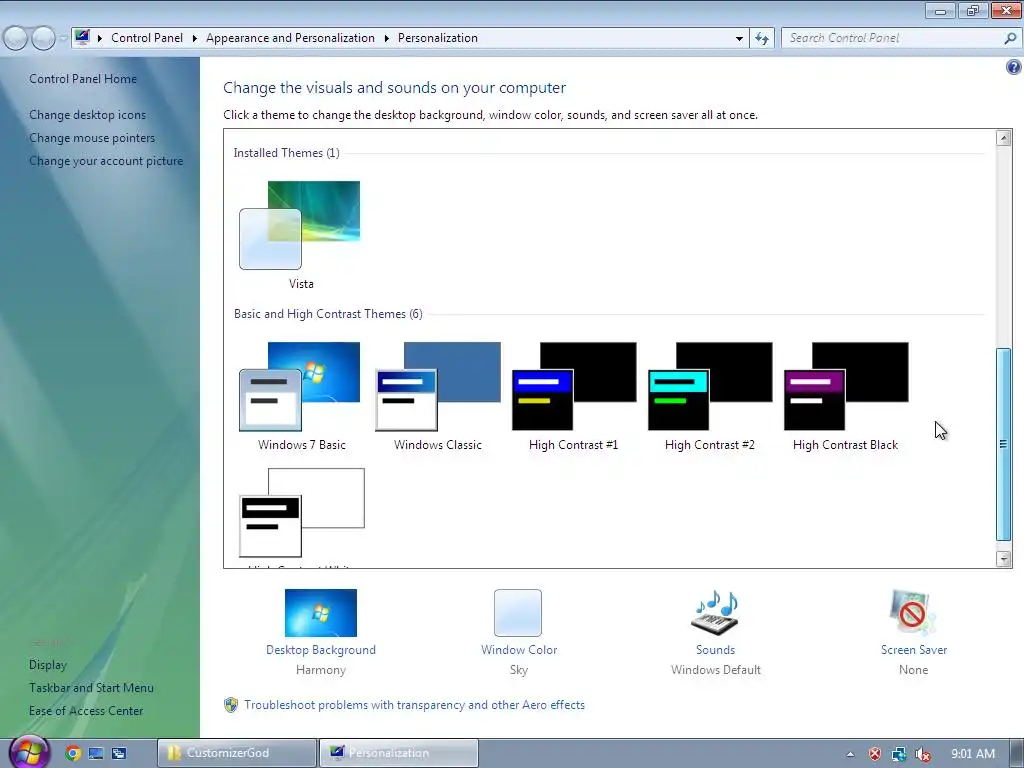1024x768 pixels.
Task: Open Desktop Background settings icon
Action: pos(321,613)
